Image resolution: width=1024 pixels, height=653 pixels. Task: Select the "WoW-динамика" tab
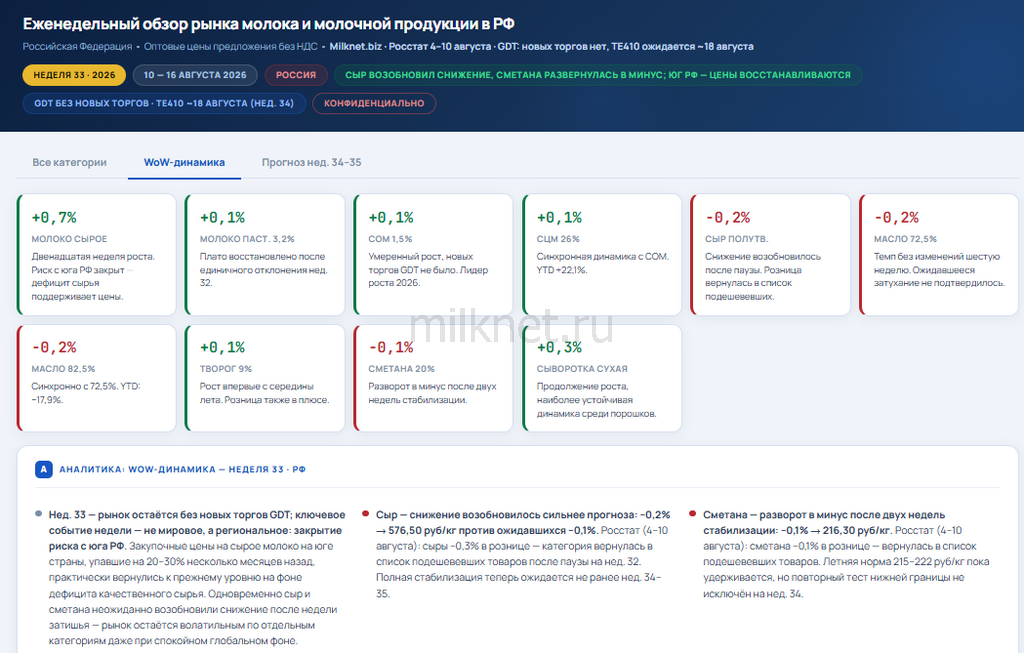pyautogui.click(x=184, y=163)
